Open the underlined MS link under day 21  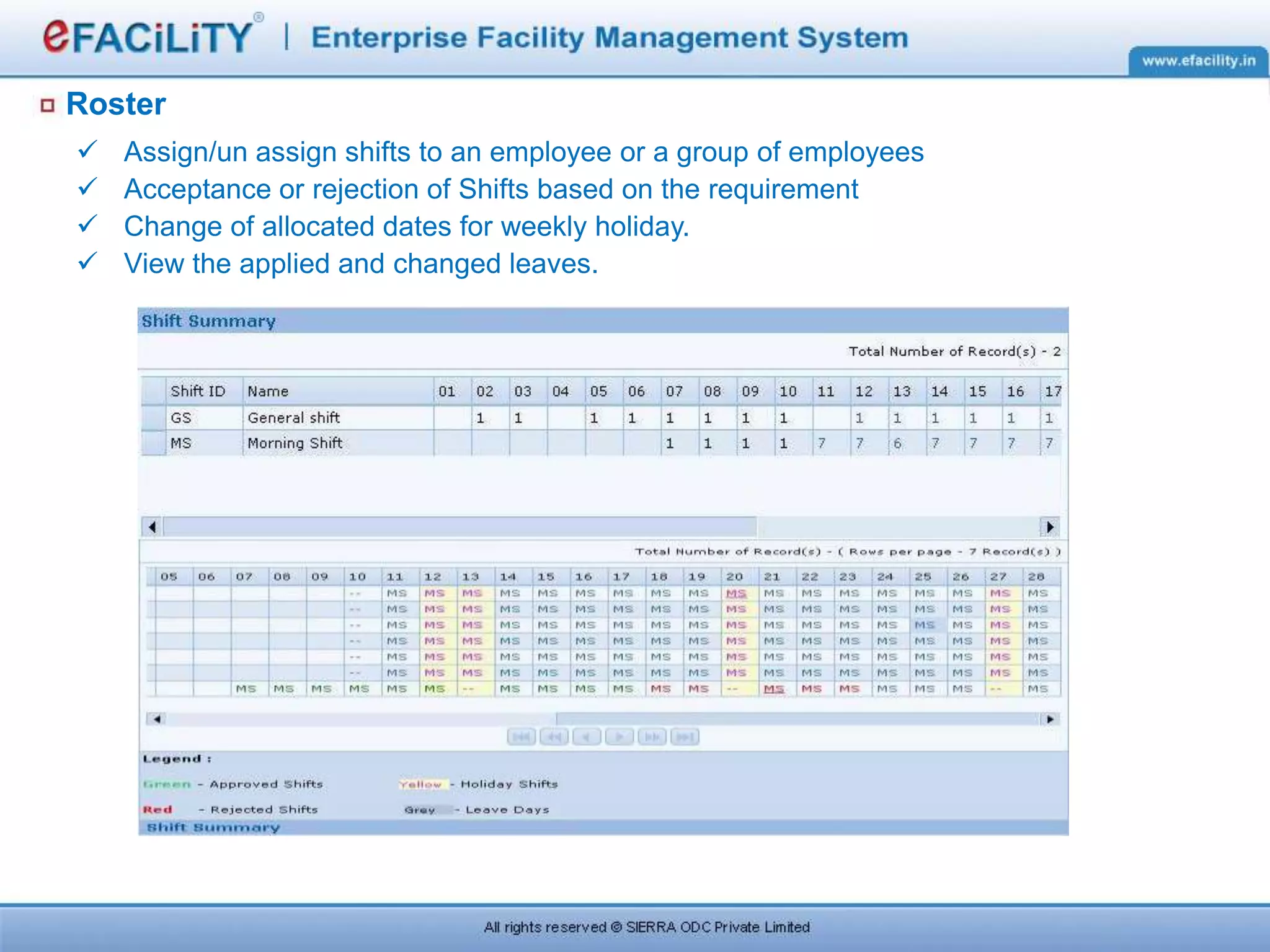pyautogui.click(x=773, y=689)
